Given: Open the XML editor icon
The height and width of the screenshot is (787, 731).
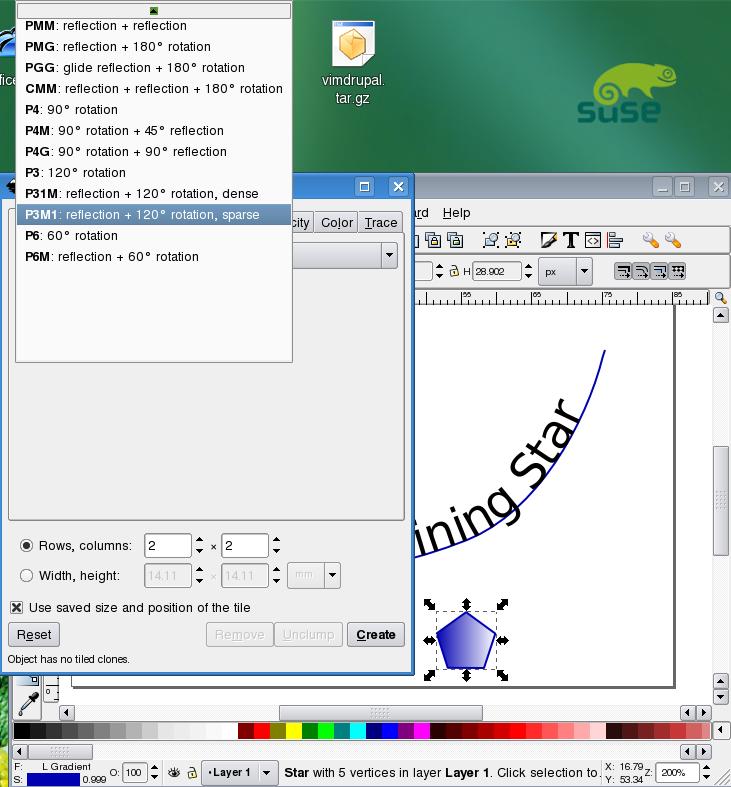Looking at the screenshot, I should click(593, 240).
